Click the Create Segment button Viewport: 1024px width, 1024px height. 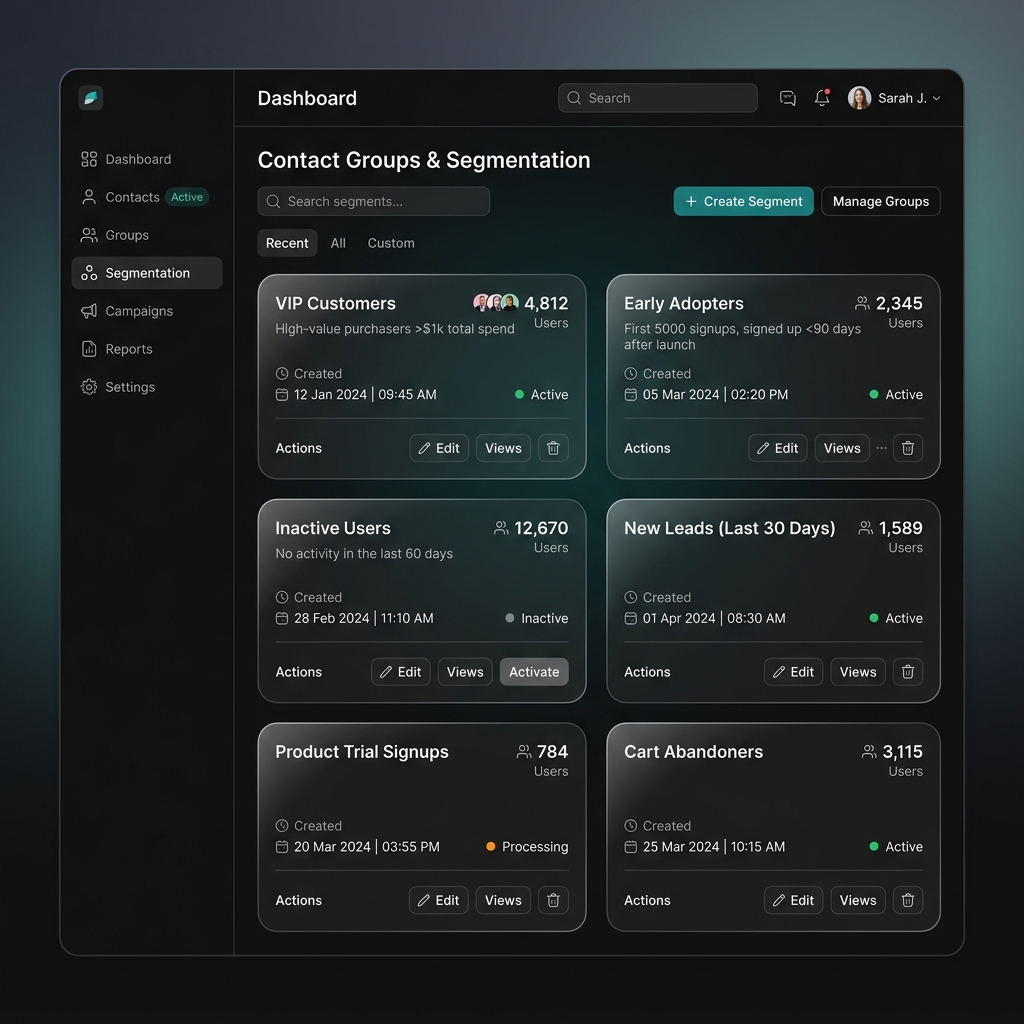tap(743, 201)
